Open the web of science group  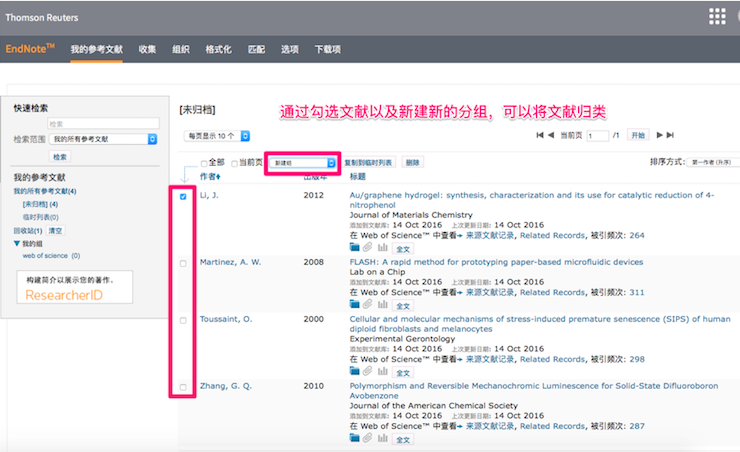[51, 256]
